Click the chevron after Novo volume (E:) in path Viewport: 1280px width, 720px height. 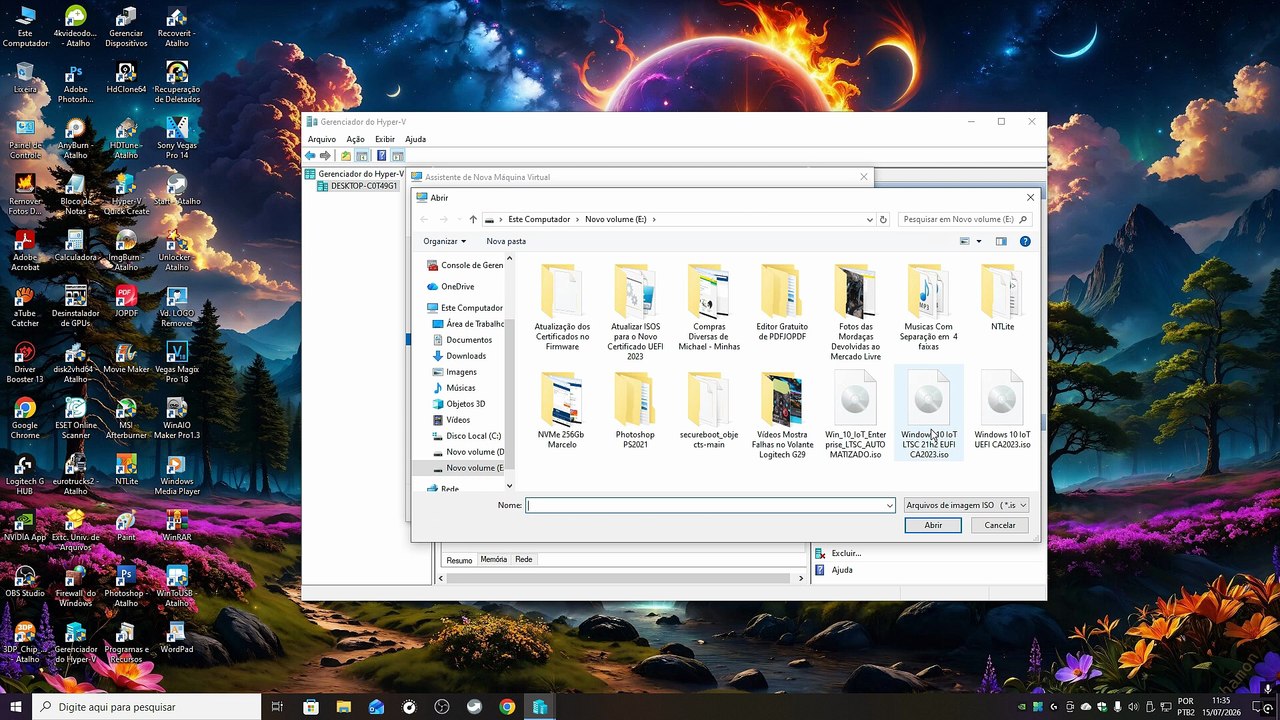coord(654,219)
